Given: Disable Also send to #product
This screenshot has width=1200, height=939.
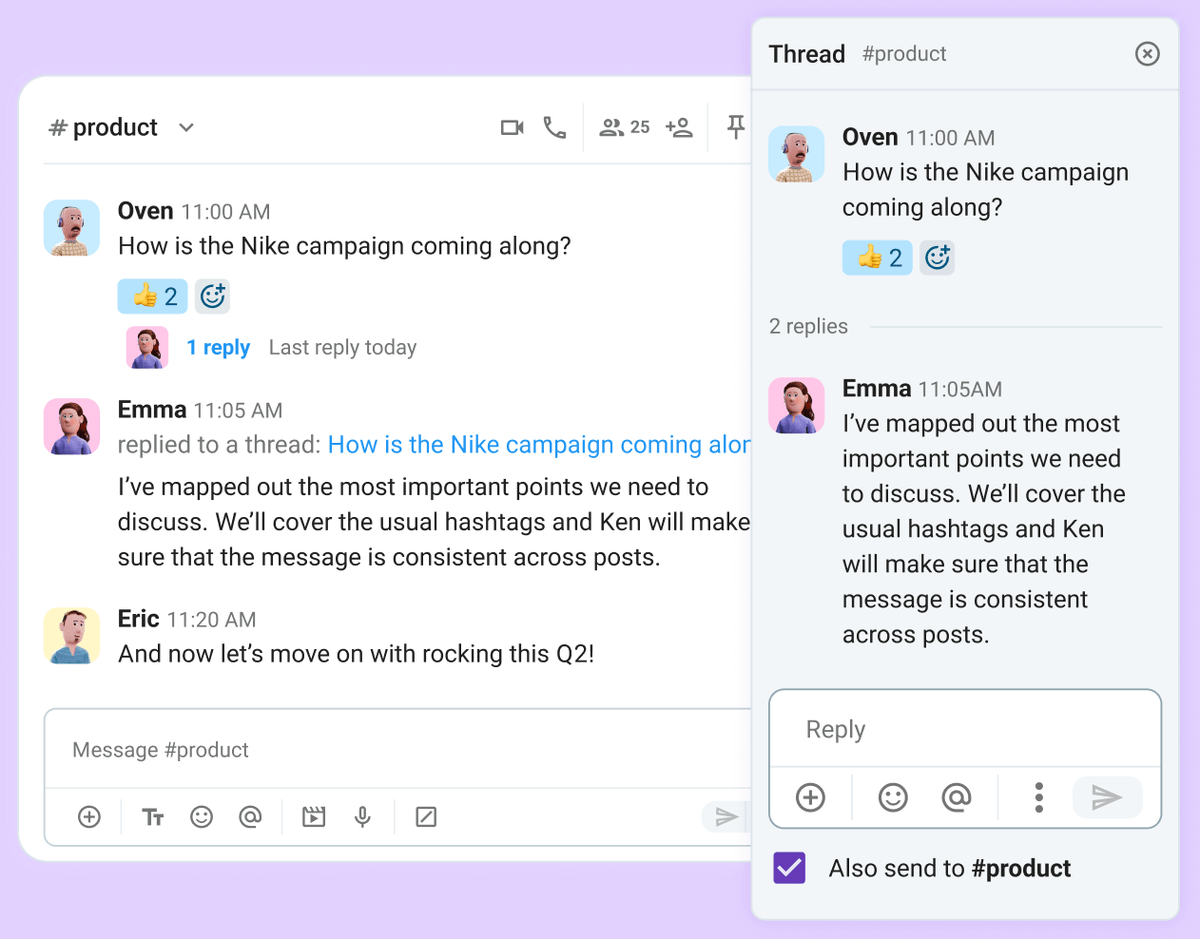Looking at the screenshot, I should coord(789,868).
